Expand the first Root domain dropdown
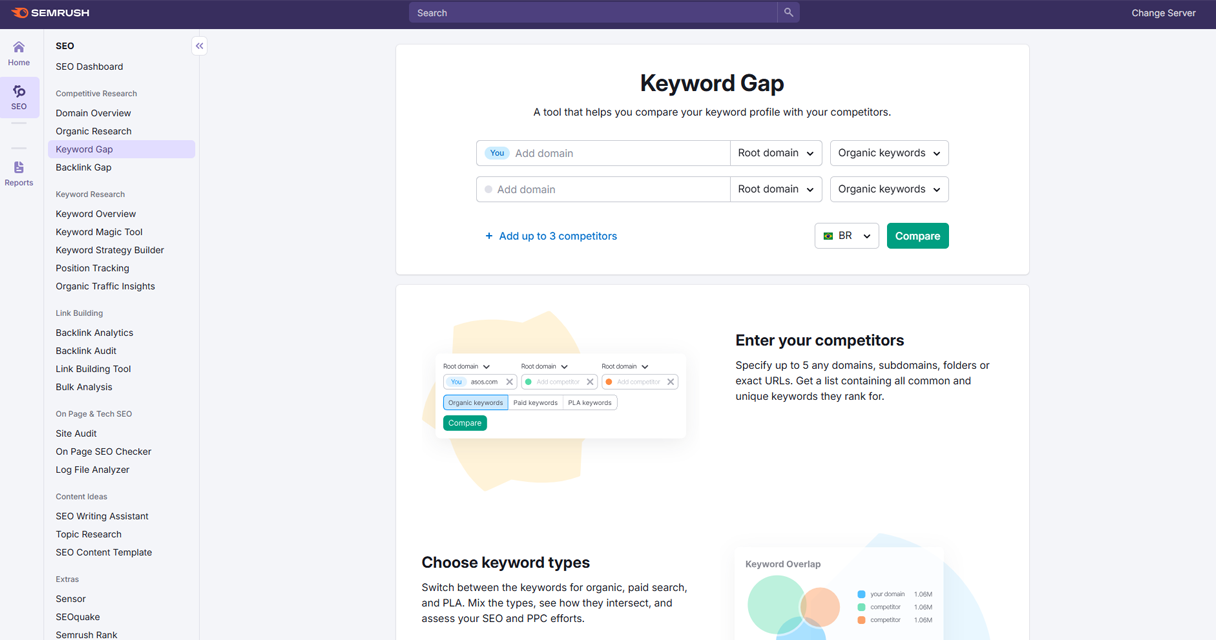This screenshot has width=1216, height=640. [776, 153]
